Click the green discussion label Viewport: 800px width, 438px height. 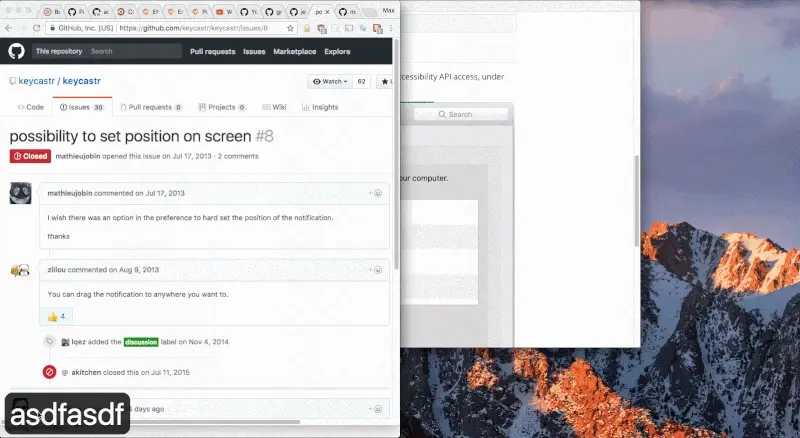(x=141, y=342)
